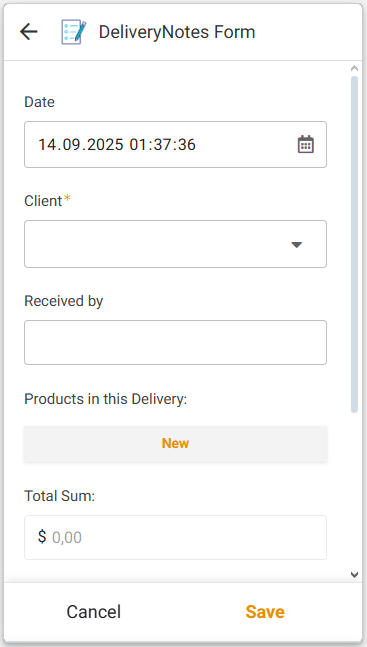Image resolution: width=367 pixels, height=647 pixels.
Task: Add a product with the New button
Action: (175, 444)
